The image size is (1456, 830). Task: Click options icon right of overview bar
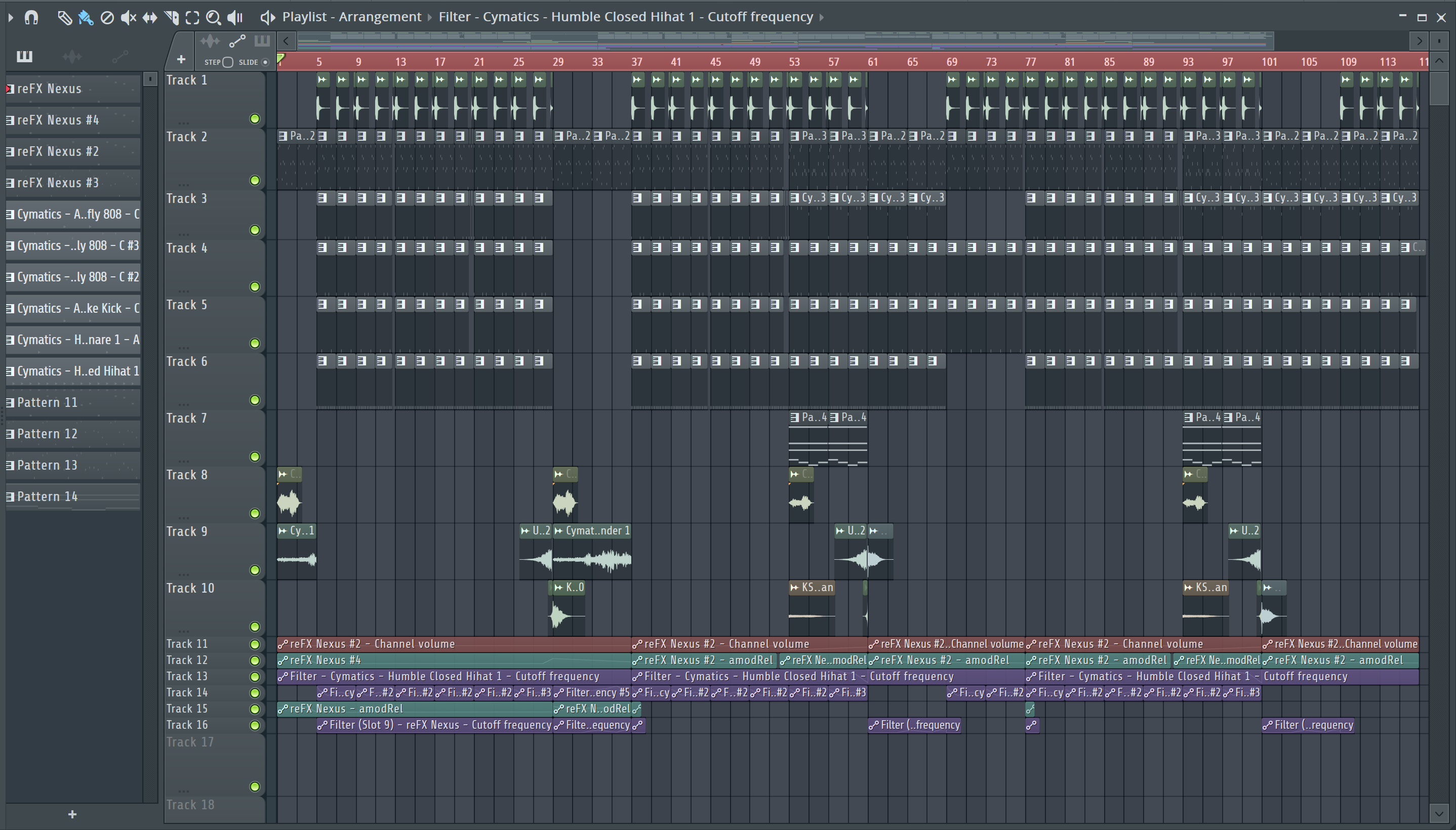point(1439,41)
